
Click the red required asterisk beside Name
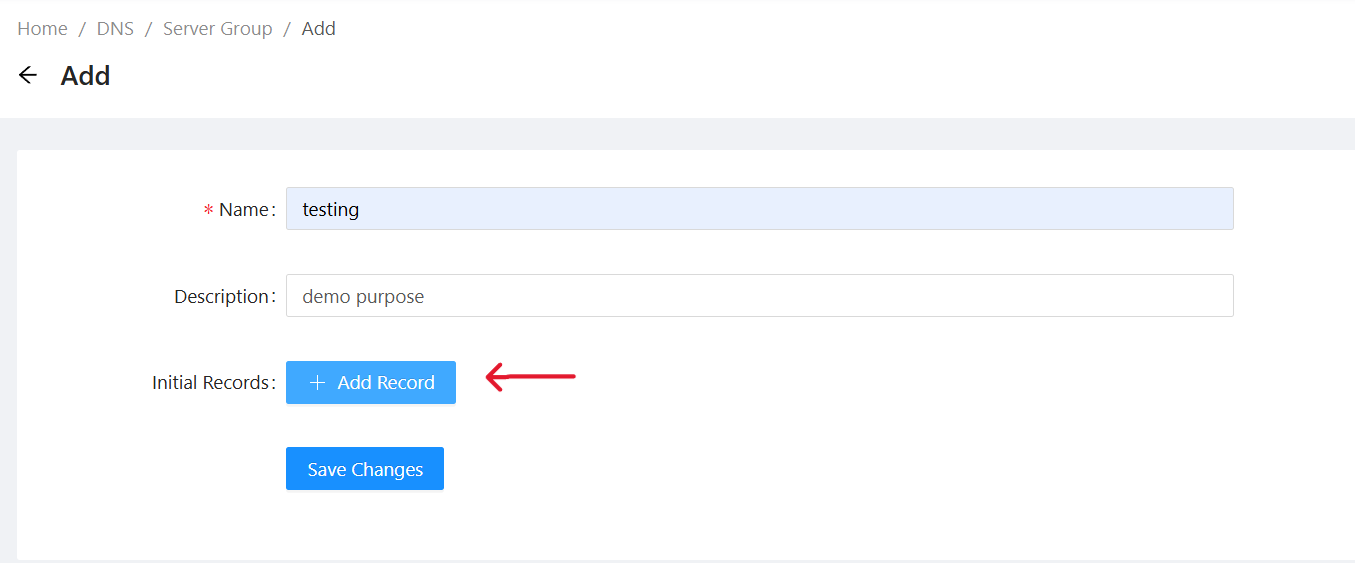point(208,210)
